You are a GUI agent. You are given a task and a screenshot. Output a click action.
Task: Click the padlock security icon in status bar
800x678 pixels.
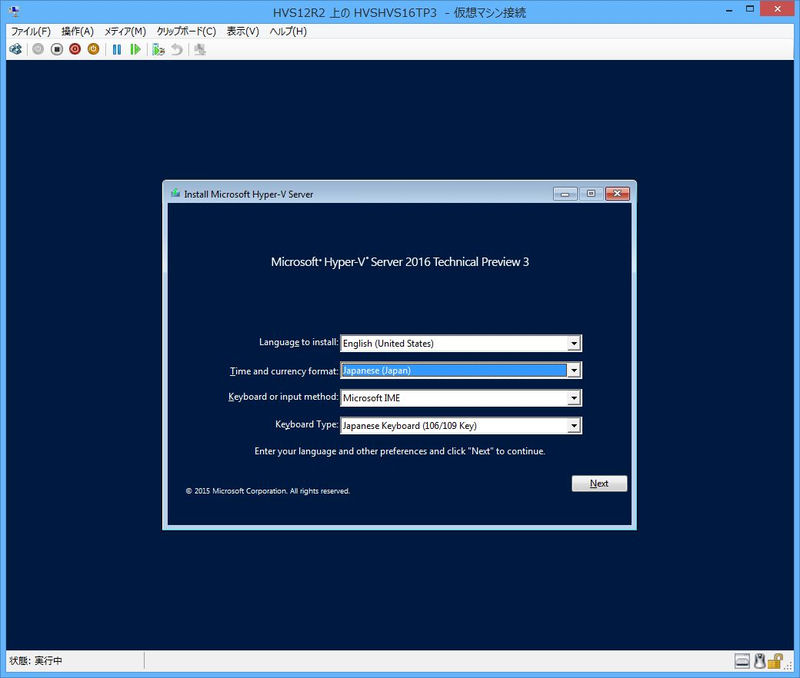[x=775, y=661]
